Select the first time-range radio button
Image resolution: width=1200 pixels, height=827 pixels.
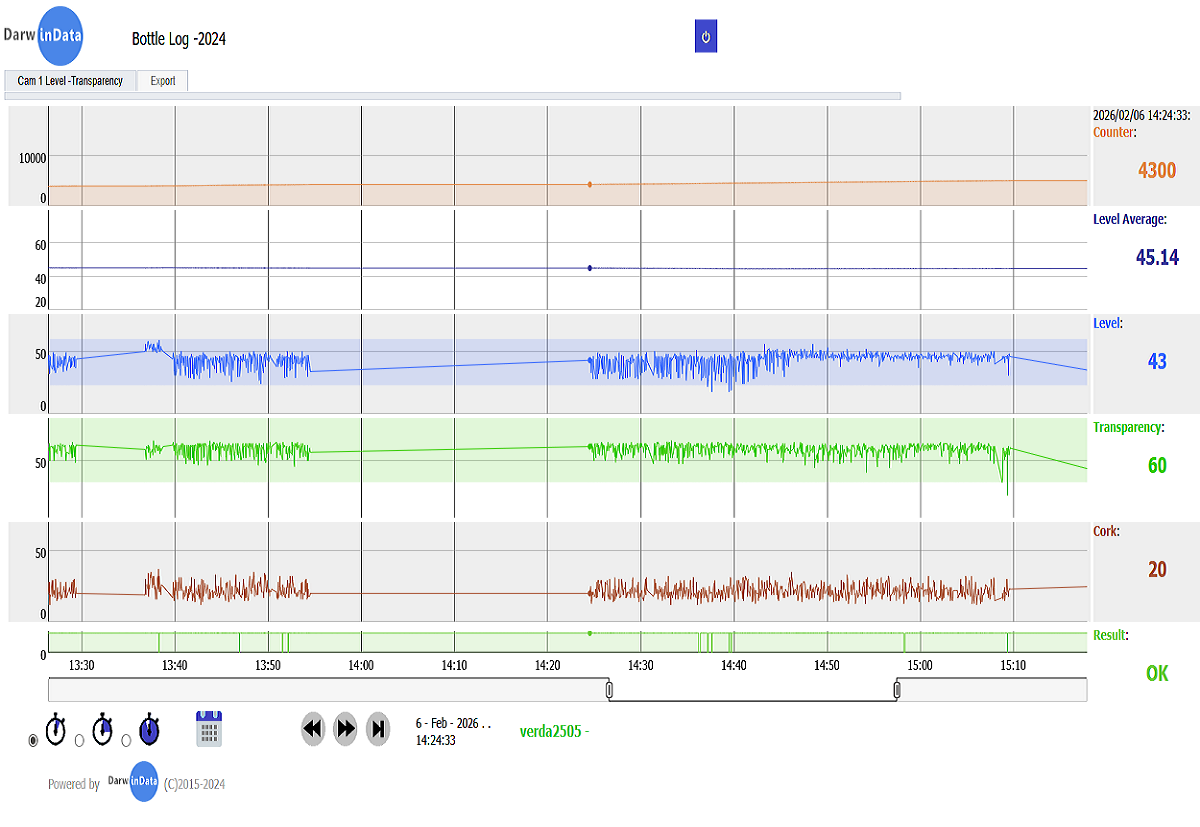(33, 740)
